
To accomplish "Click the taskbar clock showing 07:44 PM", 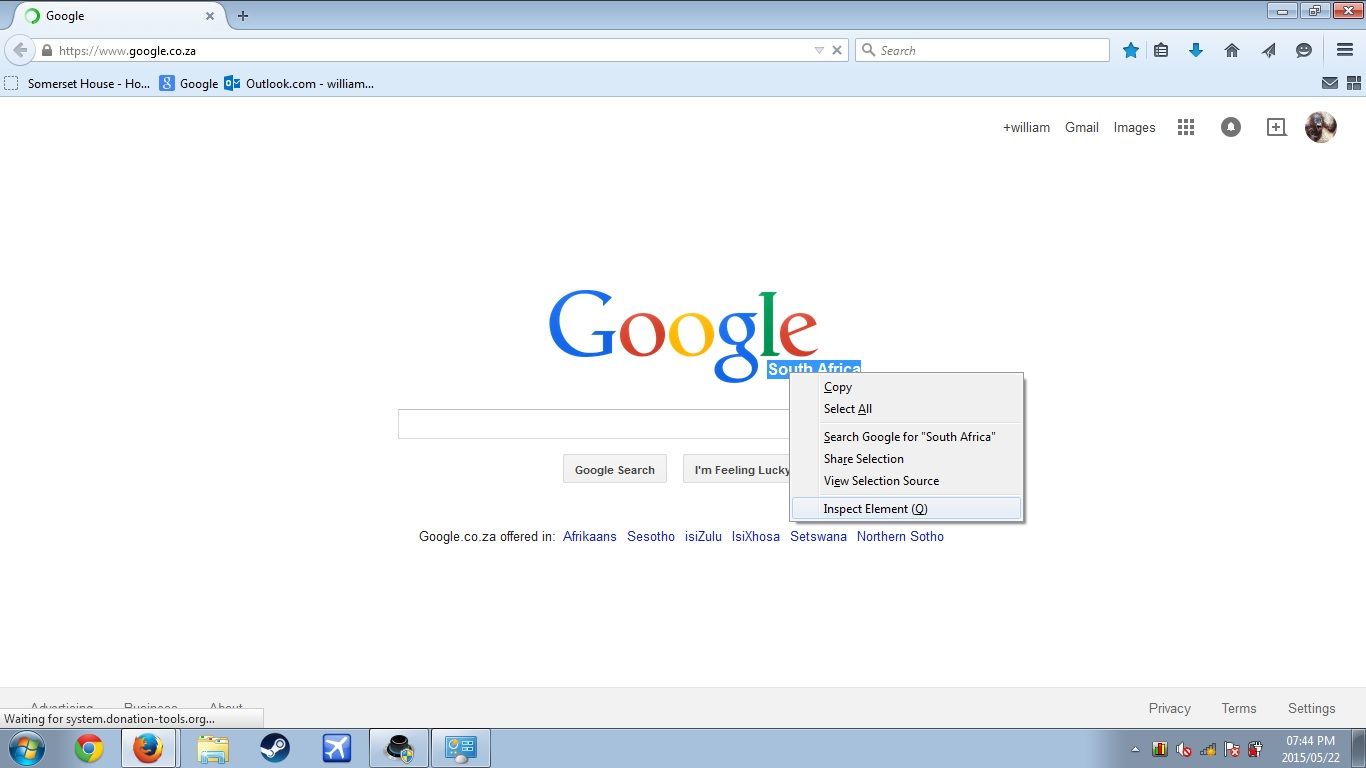I will point(1311,749).
